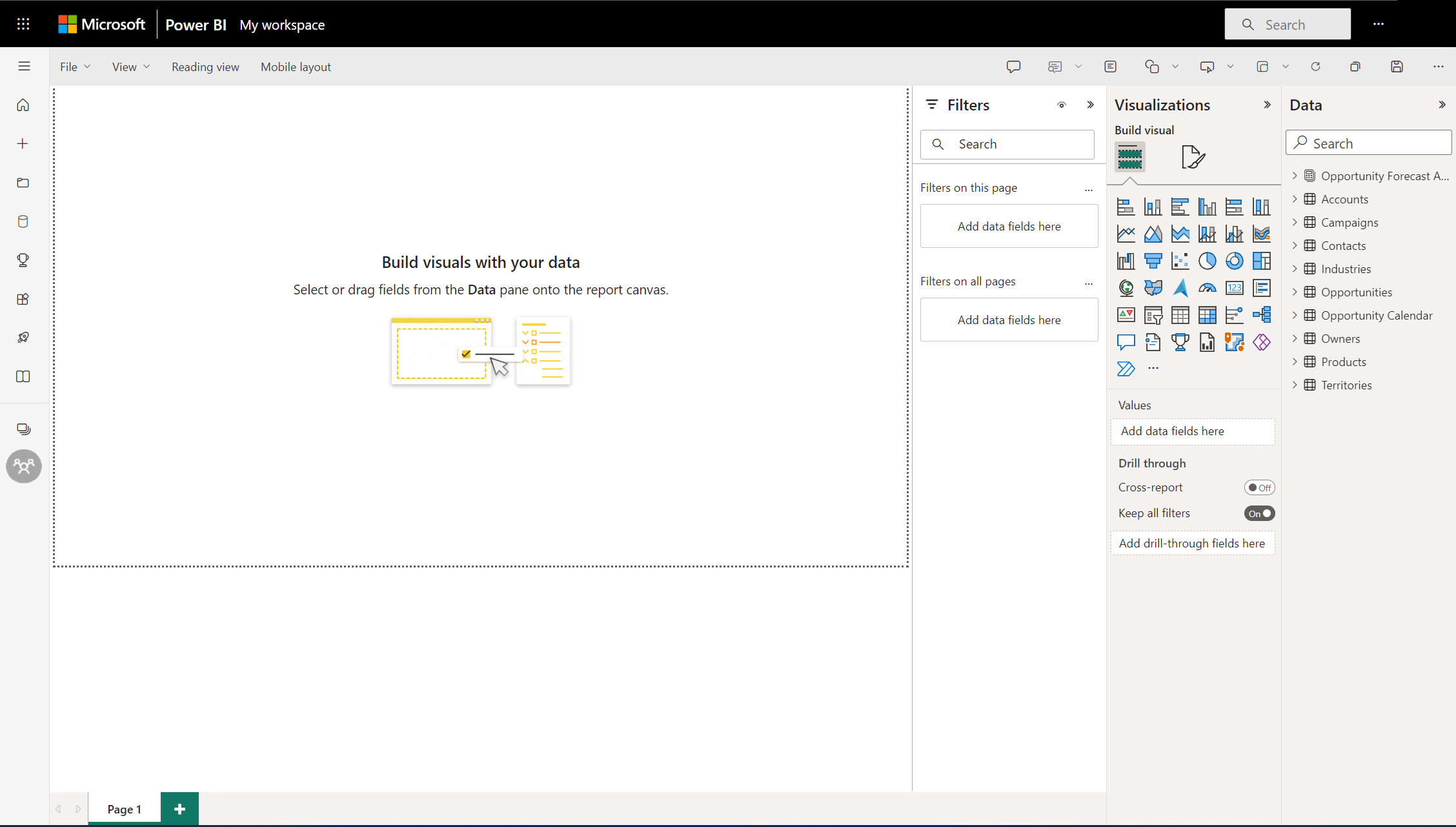This screenshot has width=1456, height=827.
Task: Open the View menu dropdown
Action: 130,66
